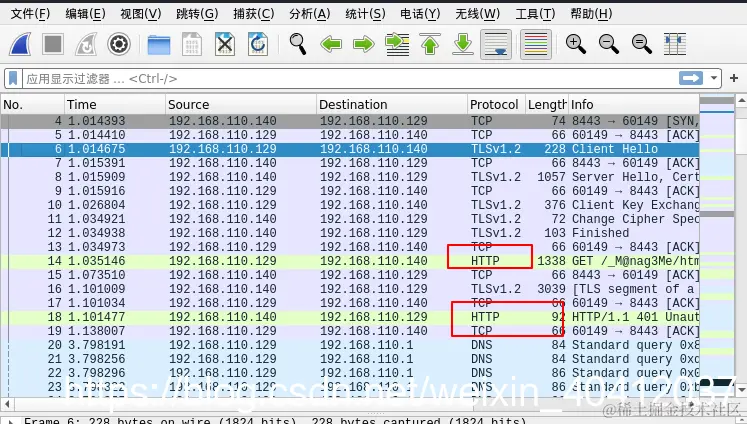
Task: Open the 捕获(C) menu
Action: (253, 14)
